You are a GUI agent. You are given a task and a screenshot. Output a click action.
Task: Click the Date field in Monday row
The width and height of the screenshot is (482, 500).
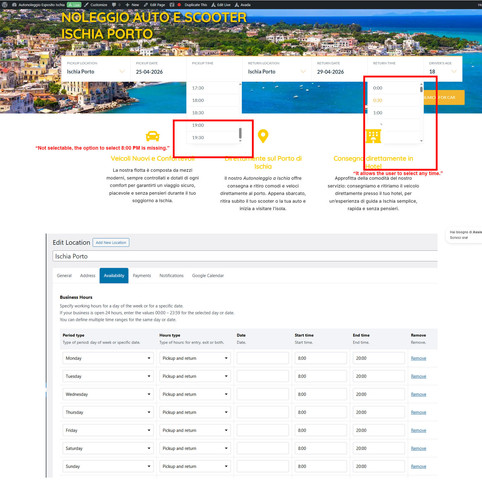(x=263, y=358)
